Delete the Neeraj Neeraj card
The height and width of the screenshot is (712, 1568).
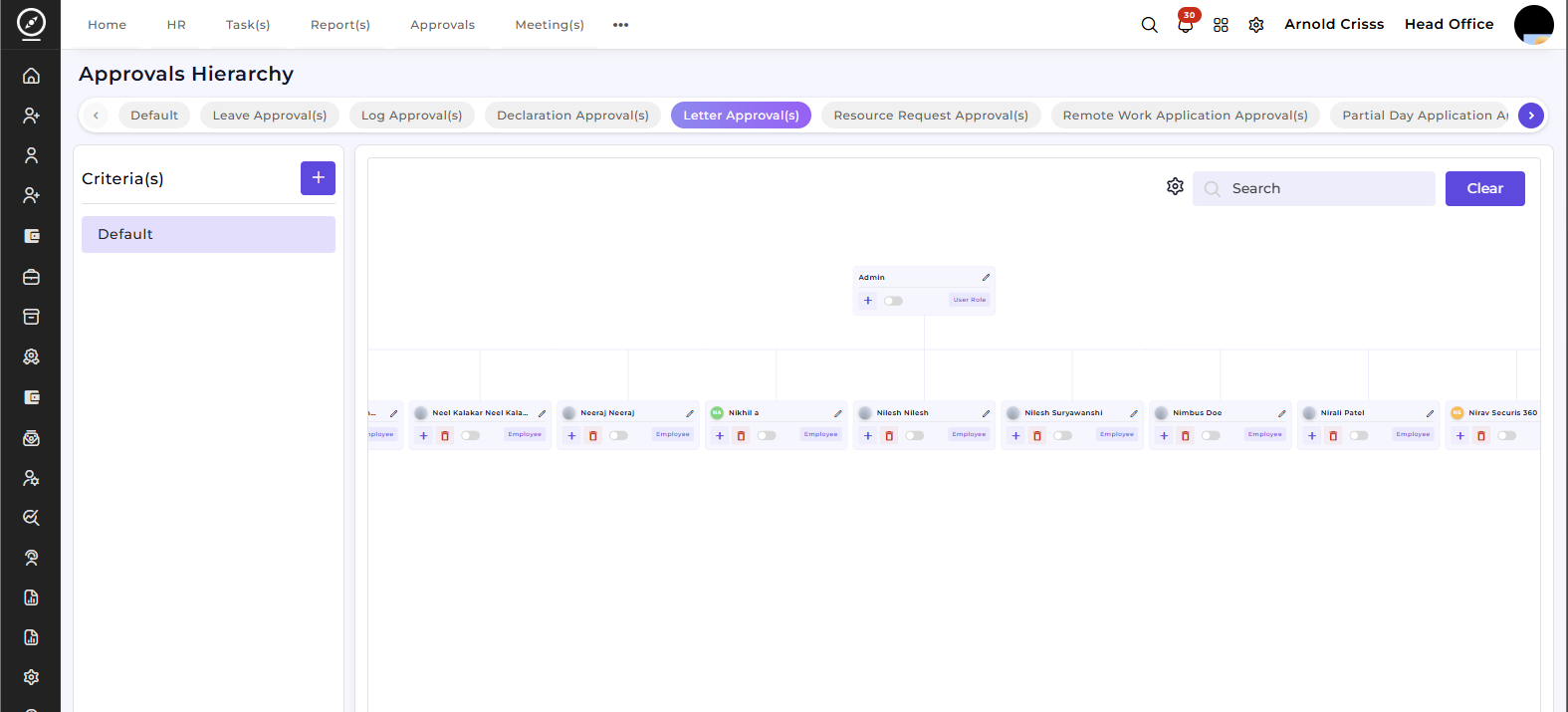pos(593,435)
